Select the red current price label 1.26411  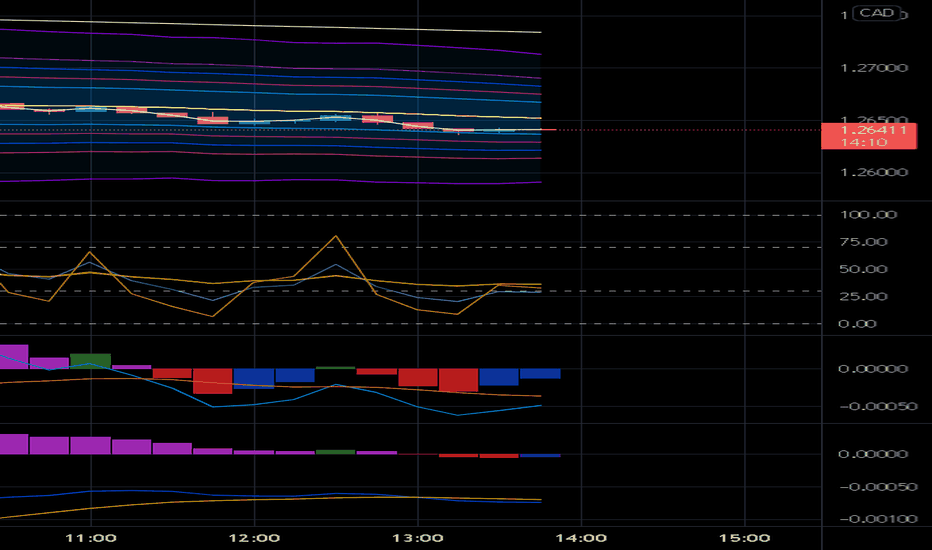(x=869, y=136)
